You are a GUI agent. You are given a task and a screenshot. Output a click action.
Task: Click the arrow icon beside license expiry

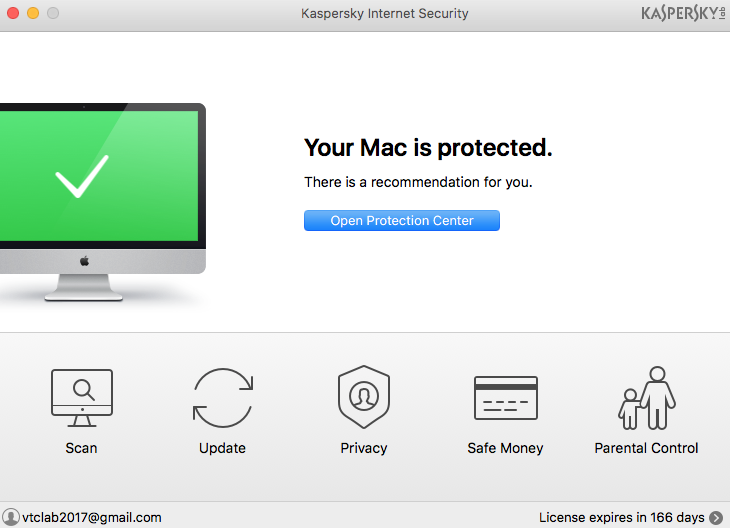point(716,517)
